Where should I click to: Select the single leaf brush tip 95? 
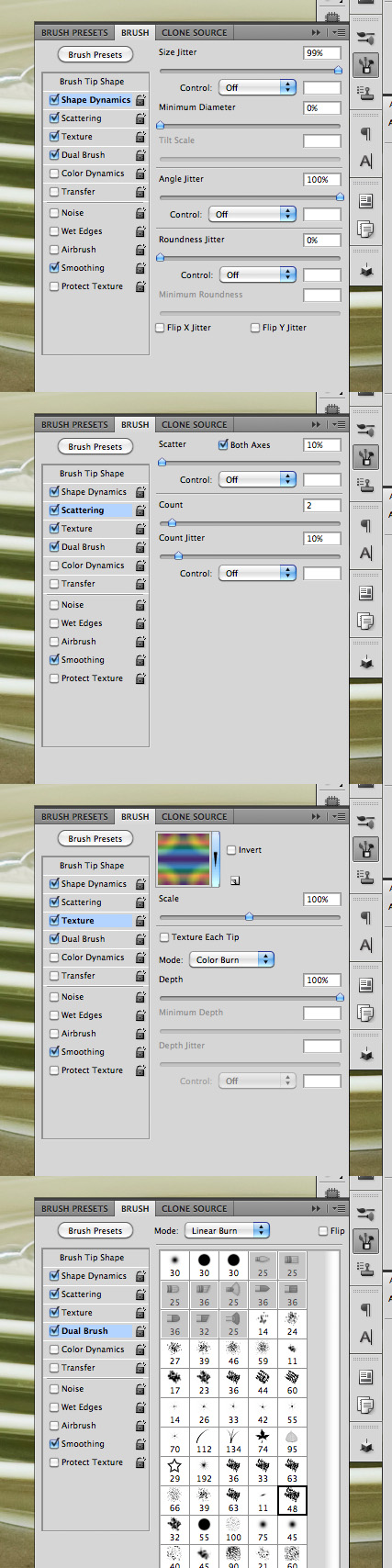(x=292, y=1441)
